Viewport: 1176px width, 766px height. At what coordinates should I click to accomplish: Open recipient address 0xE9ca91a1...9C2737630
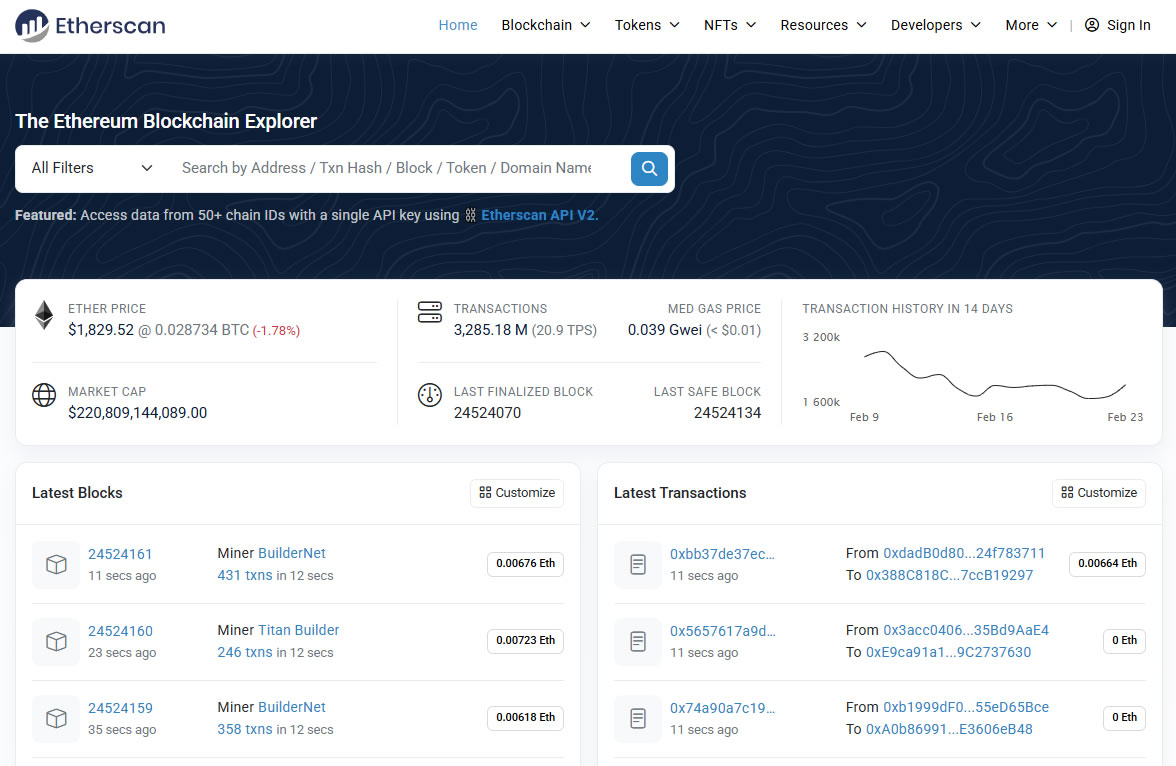coord(949,653)
